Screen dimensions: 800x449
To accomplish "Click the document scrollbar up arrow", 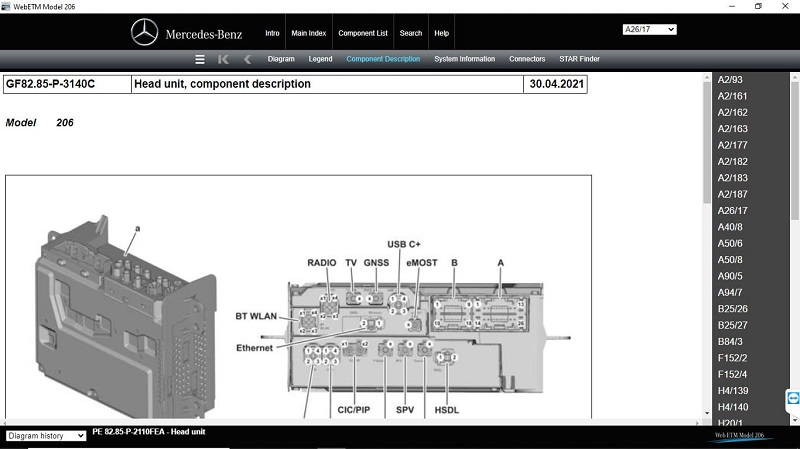I will pos(707,78).
